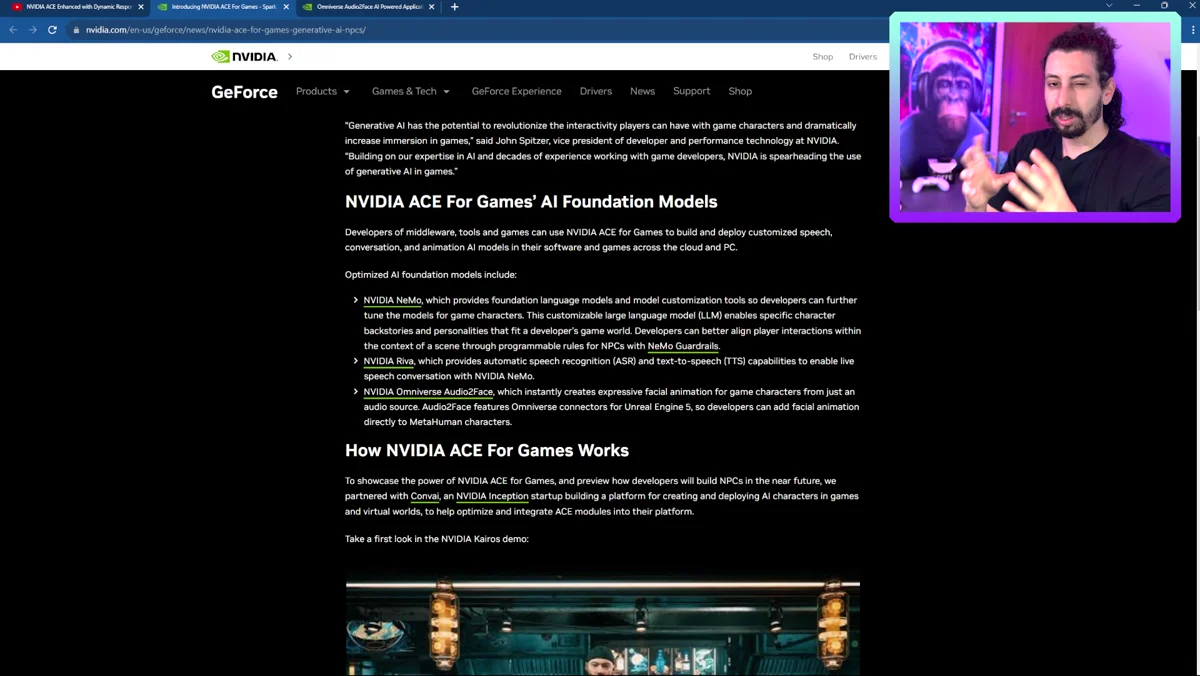The image size is (1200, 676).
Task: Click the browser forward arrow
Action: [x=33, y=30]
